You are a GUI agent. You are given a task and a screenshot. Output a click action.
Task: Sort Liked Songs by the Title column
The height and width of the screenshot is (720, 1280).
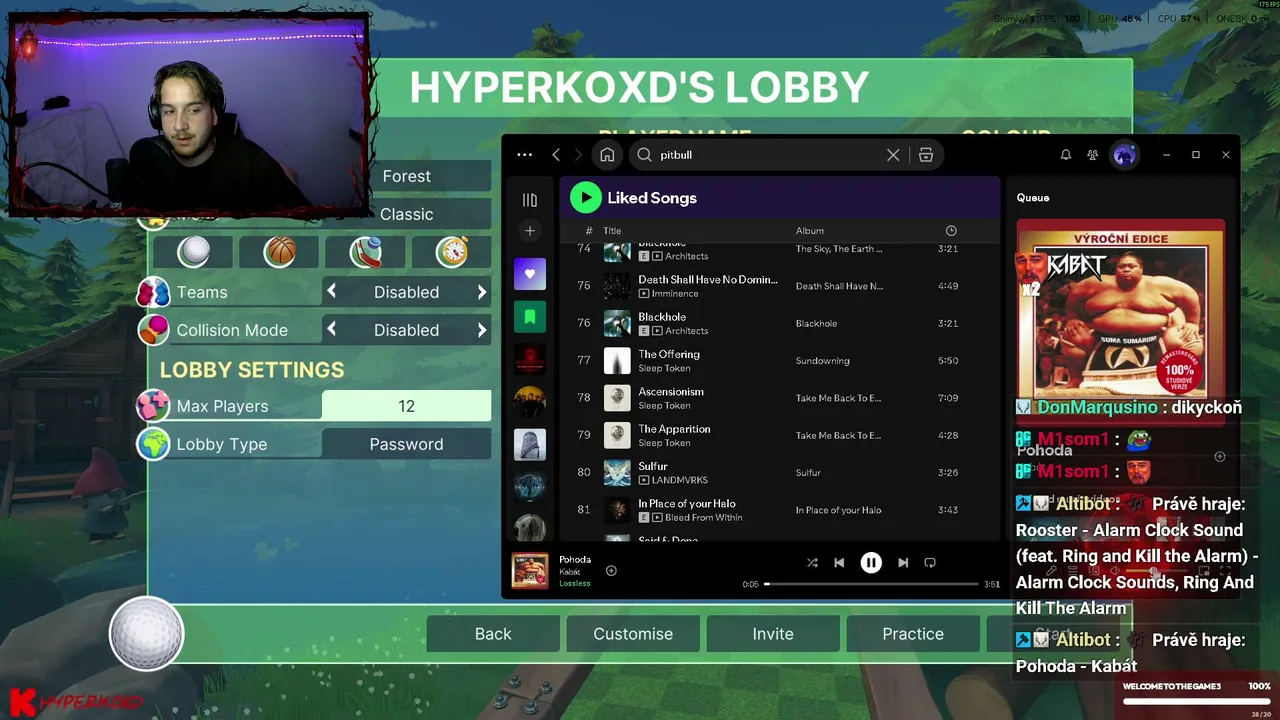tap(612, 231)
